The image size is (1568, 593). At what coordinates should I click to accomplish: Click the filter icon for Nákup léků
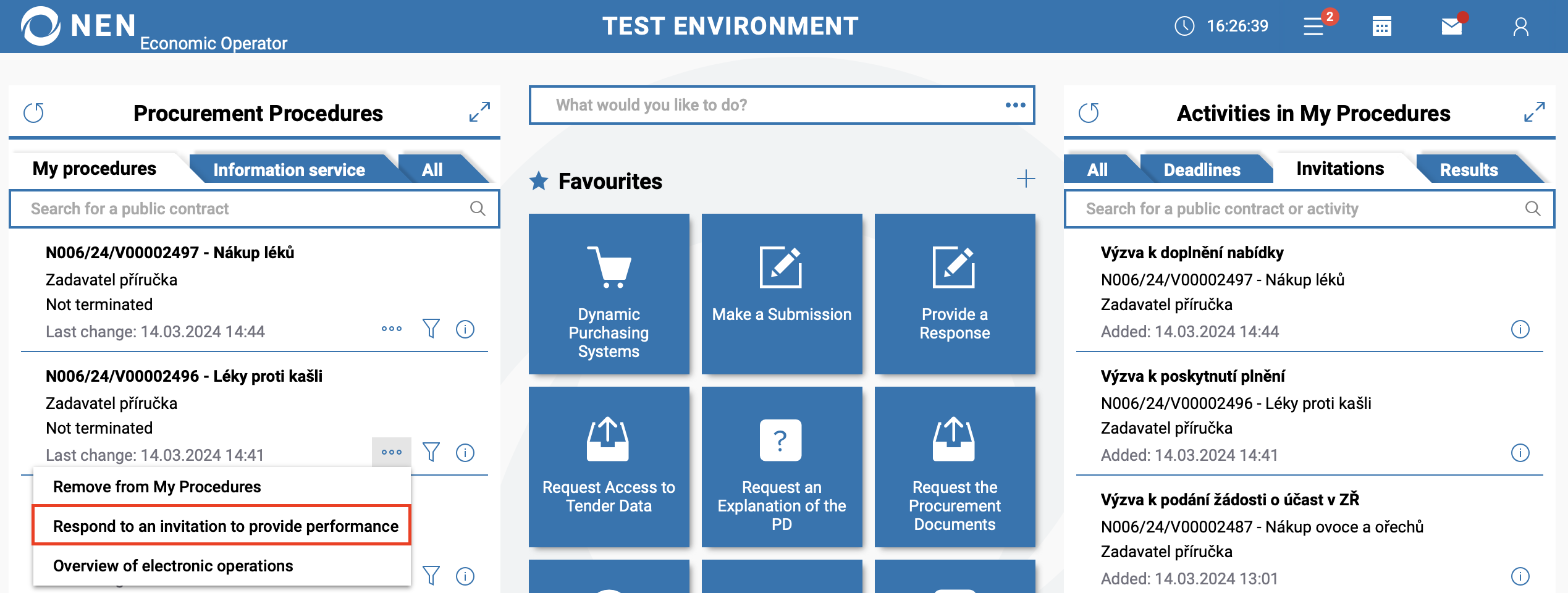pos(431,329)
